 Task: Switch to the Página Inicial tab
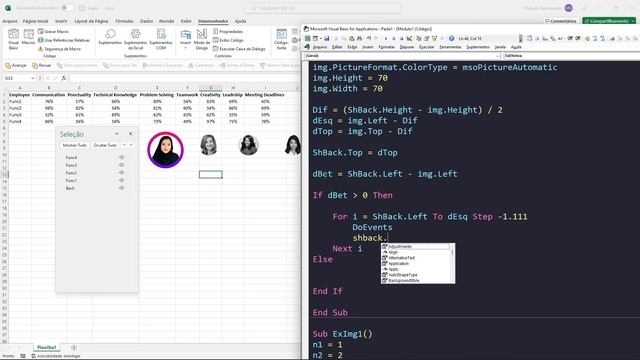coord(35,21)
